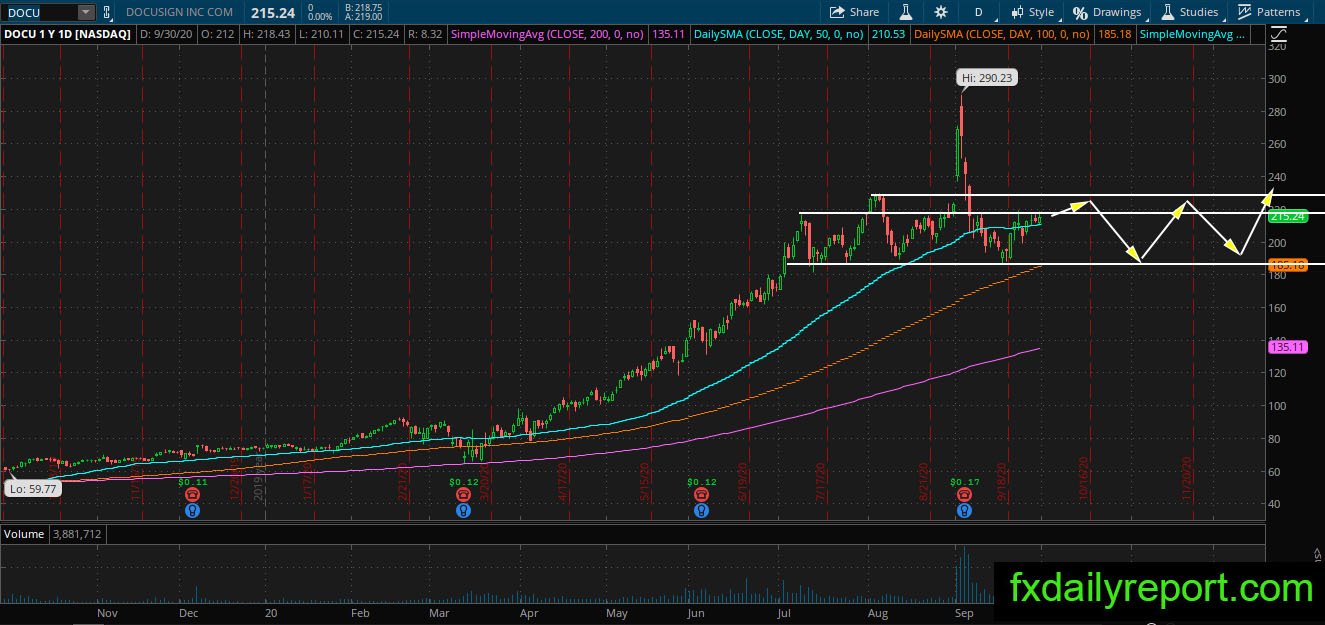The image size is (1325, 625).
Task: Click the H: 218.43 high value
Action: pos(268,34)
